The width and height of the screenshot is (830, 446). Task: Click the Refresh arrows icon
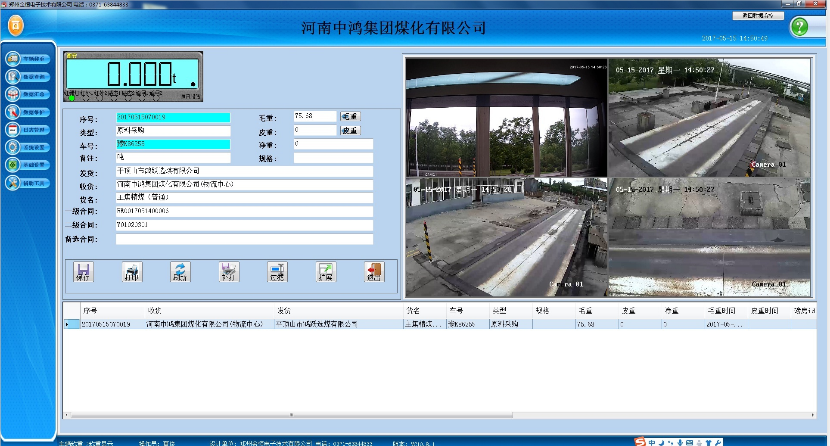coord(181,272)
